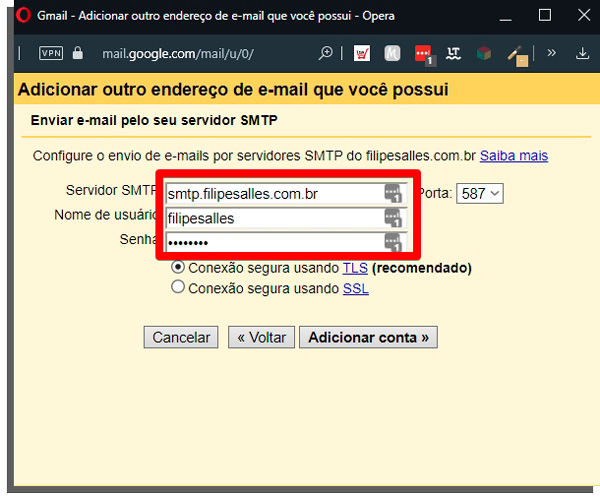Viewport: 600px width, 498px height.
Task: Click the Cancelar button
Action: (x=181, y=337)
